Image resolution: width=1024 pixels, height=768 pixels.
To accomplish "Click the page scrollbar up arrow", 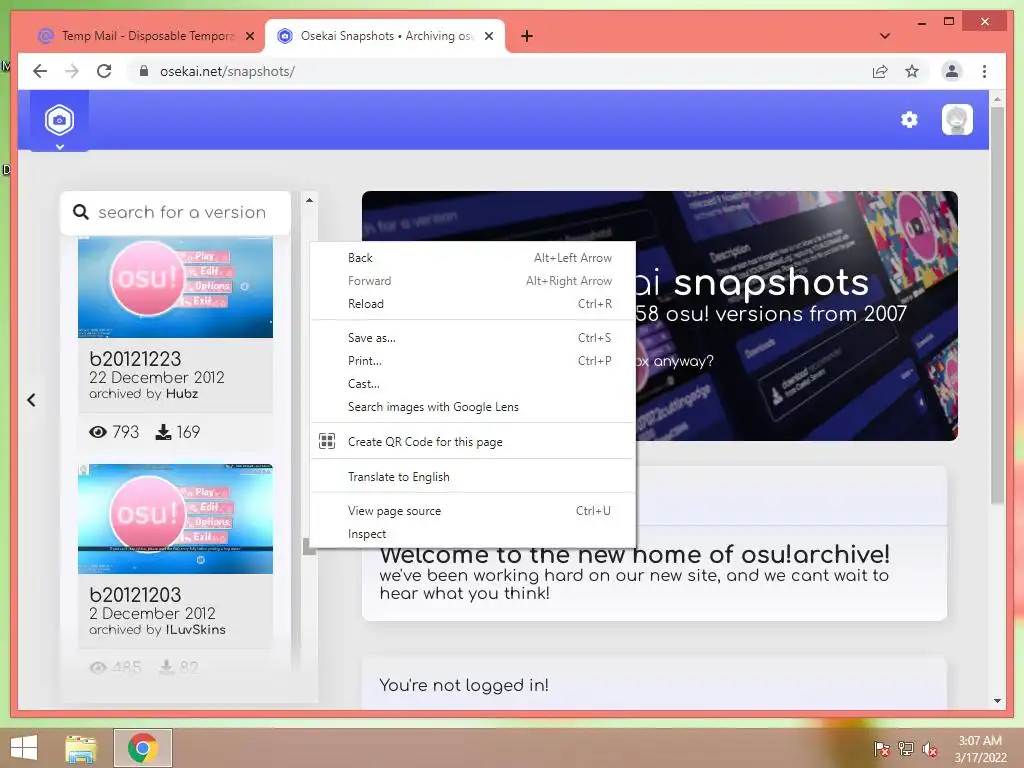I will [x=997, y=99].
